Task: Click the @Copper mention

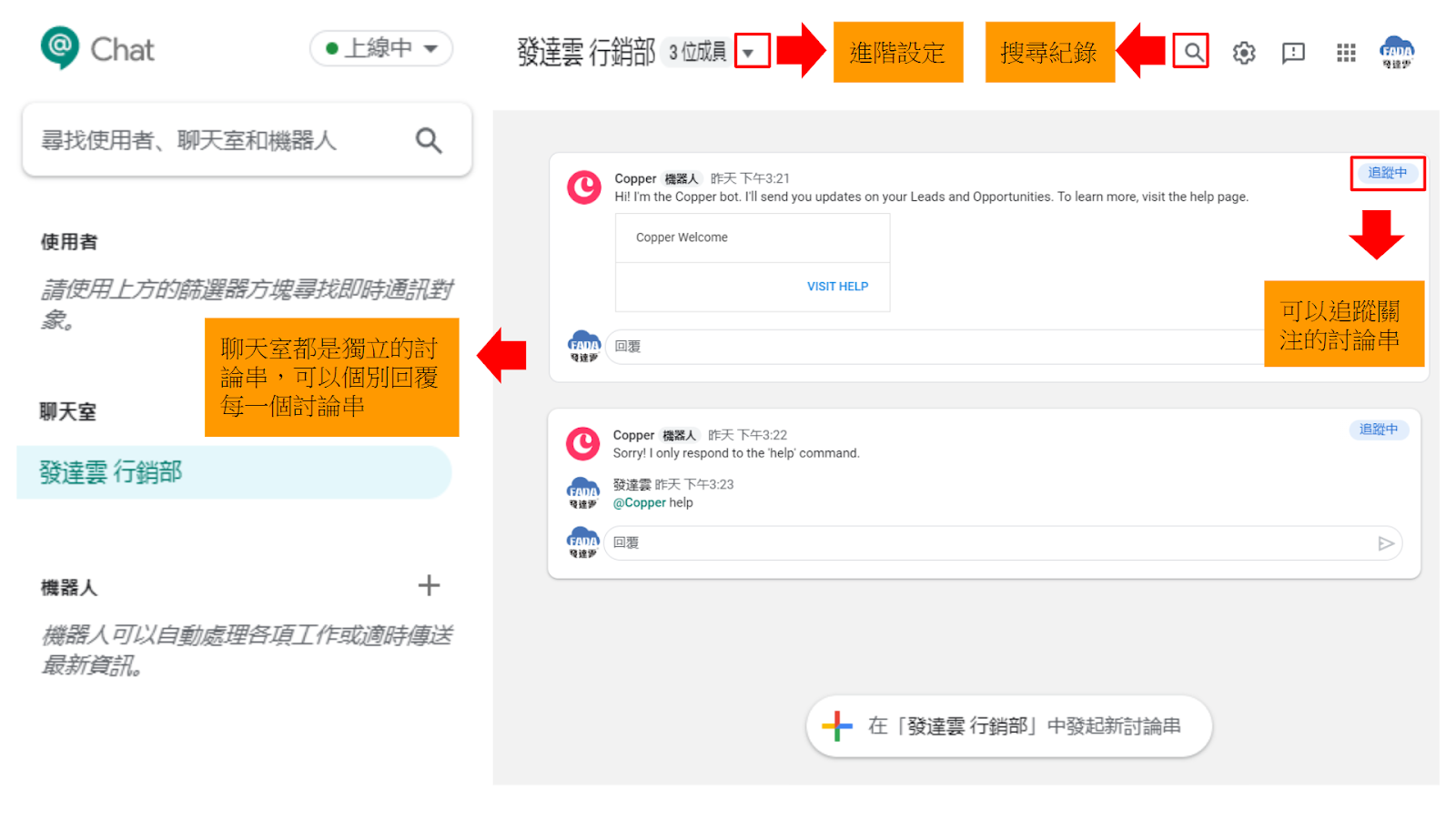Action: pyautogui.click(x=639, y=502)
